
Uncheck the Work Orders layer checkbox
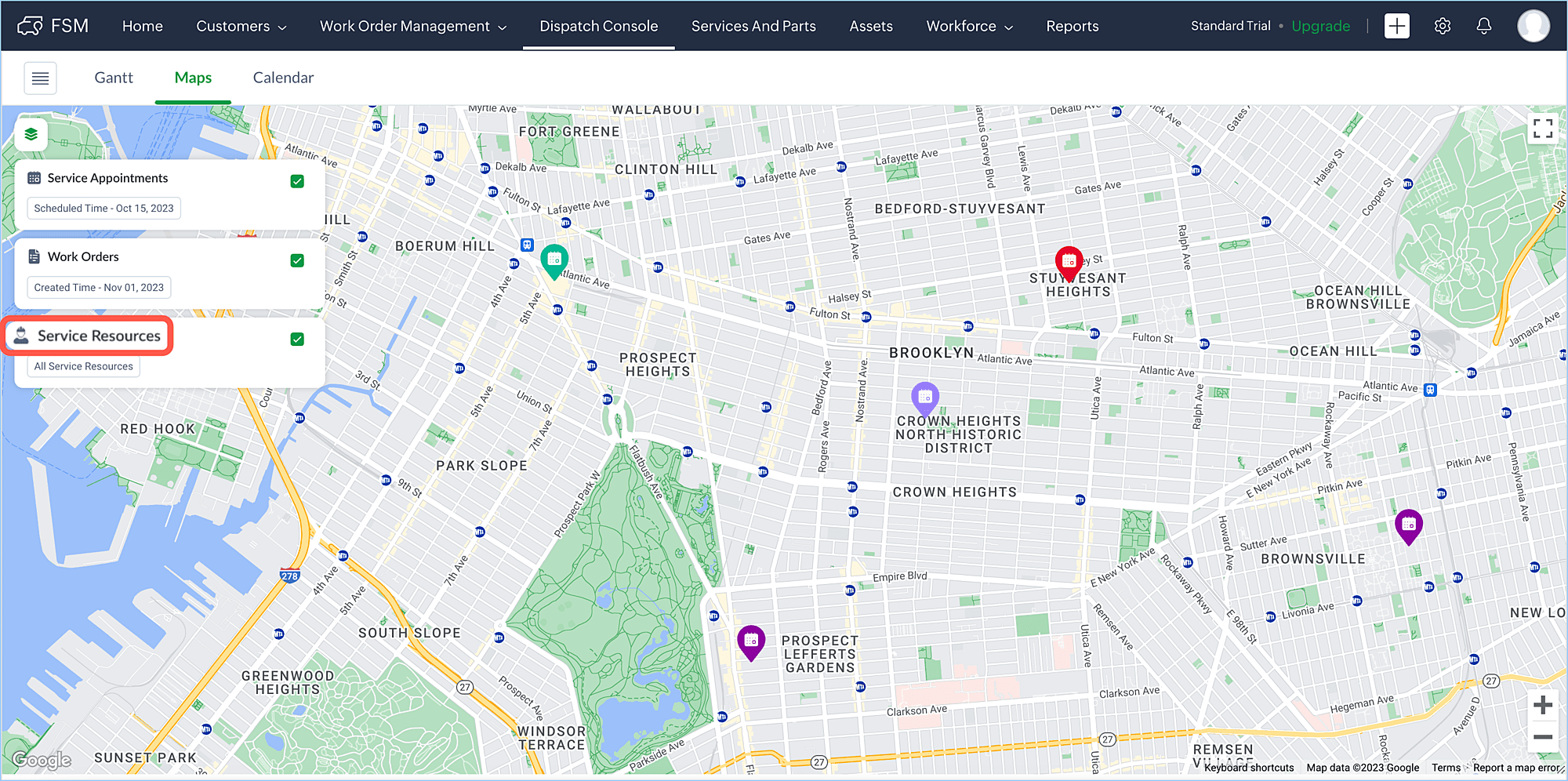(297, 260)
